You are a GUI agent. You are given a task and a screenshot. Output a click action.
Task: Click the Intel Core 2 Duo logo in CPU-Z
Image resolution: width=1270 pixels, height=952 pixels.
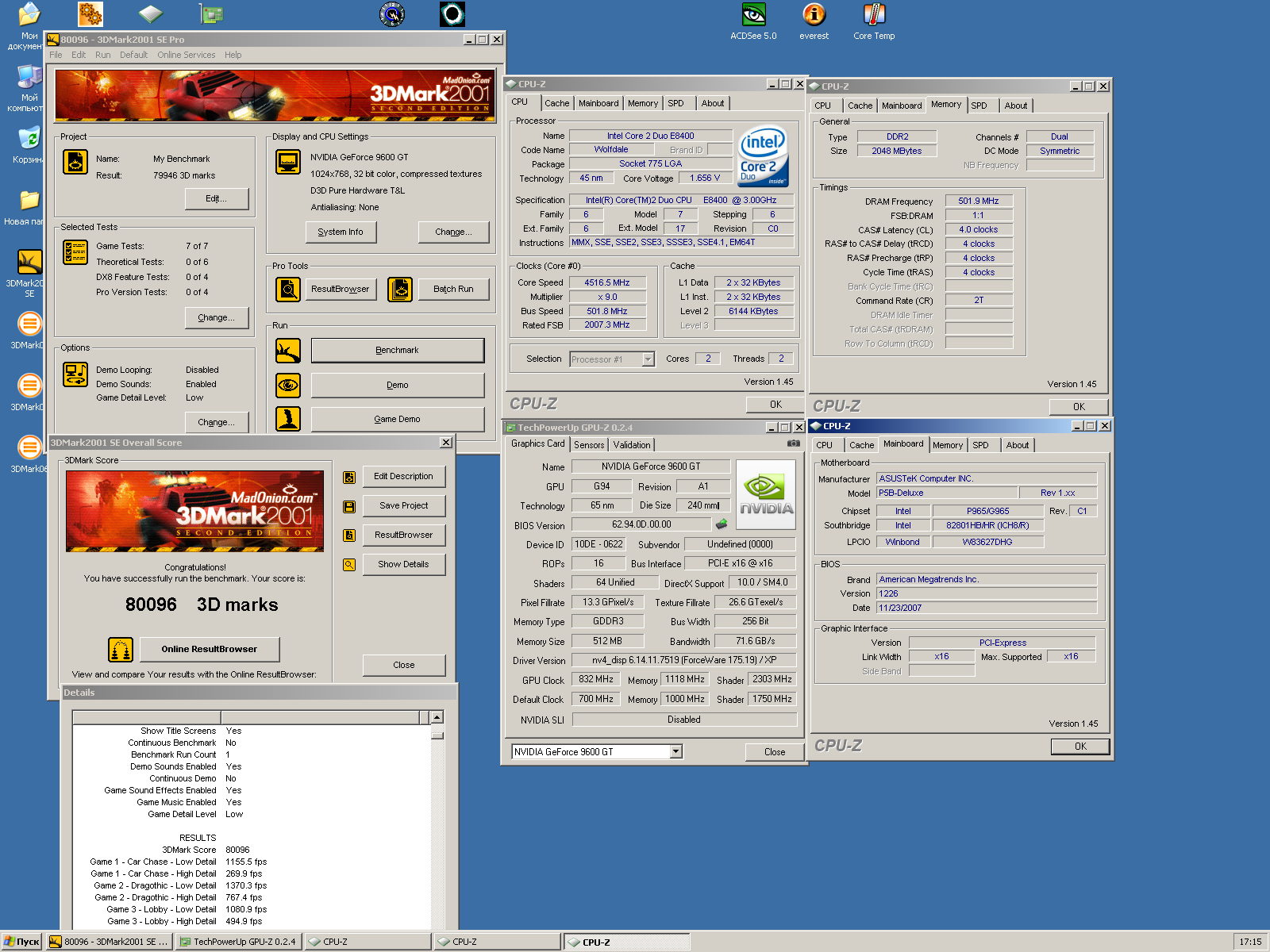(763, 157)
